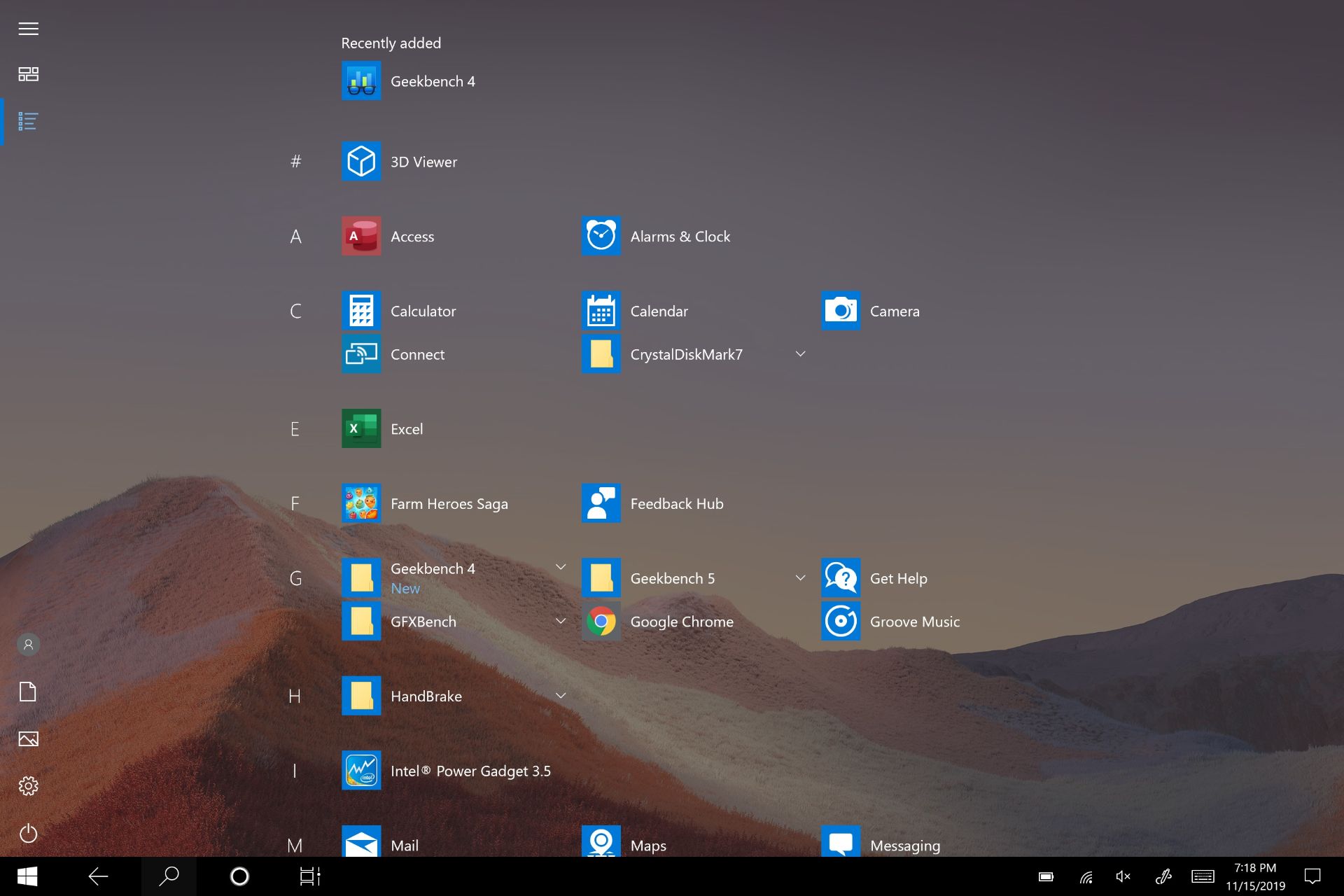Expand the CrystalDiskMark7 folder chevron
The height and width of the screenshot is (896, 1344).
(x=800, y=354)
